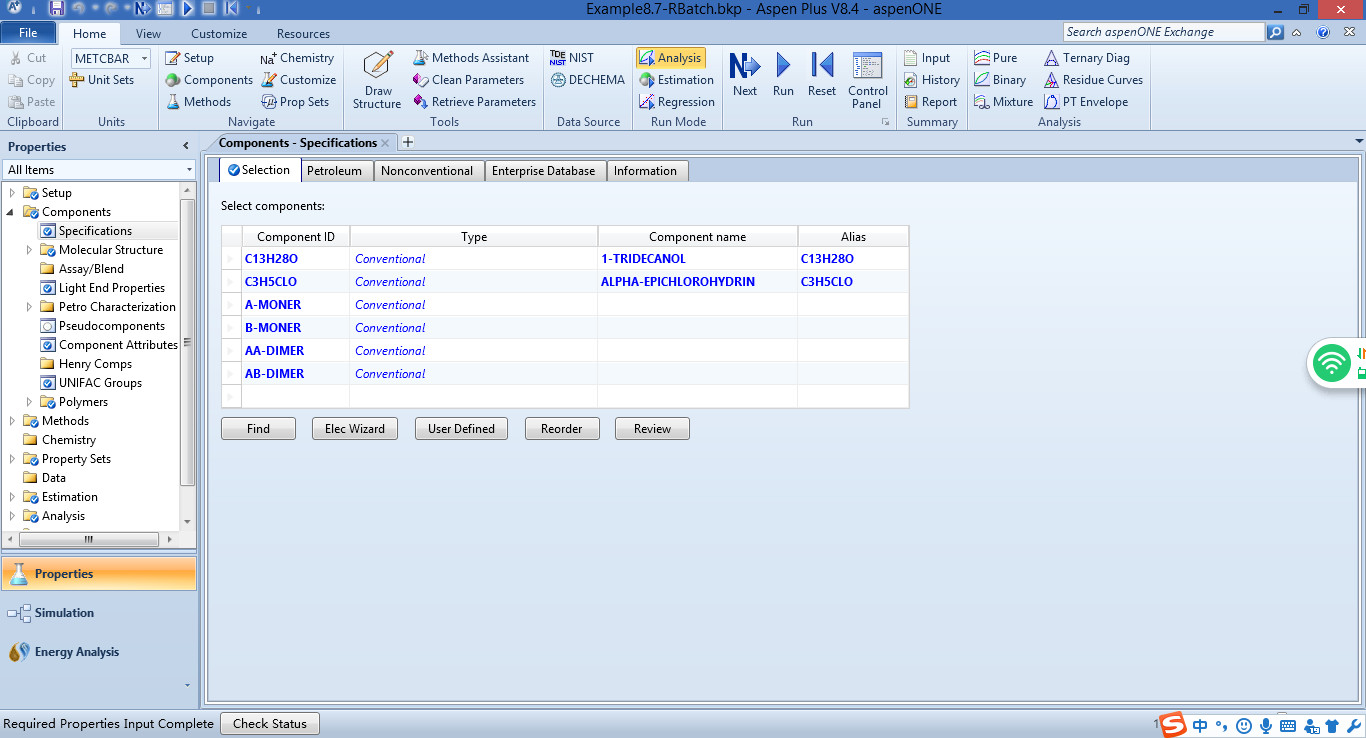
Task: Open Draw Structure tool
Action: 377,80
